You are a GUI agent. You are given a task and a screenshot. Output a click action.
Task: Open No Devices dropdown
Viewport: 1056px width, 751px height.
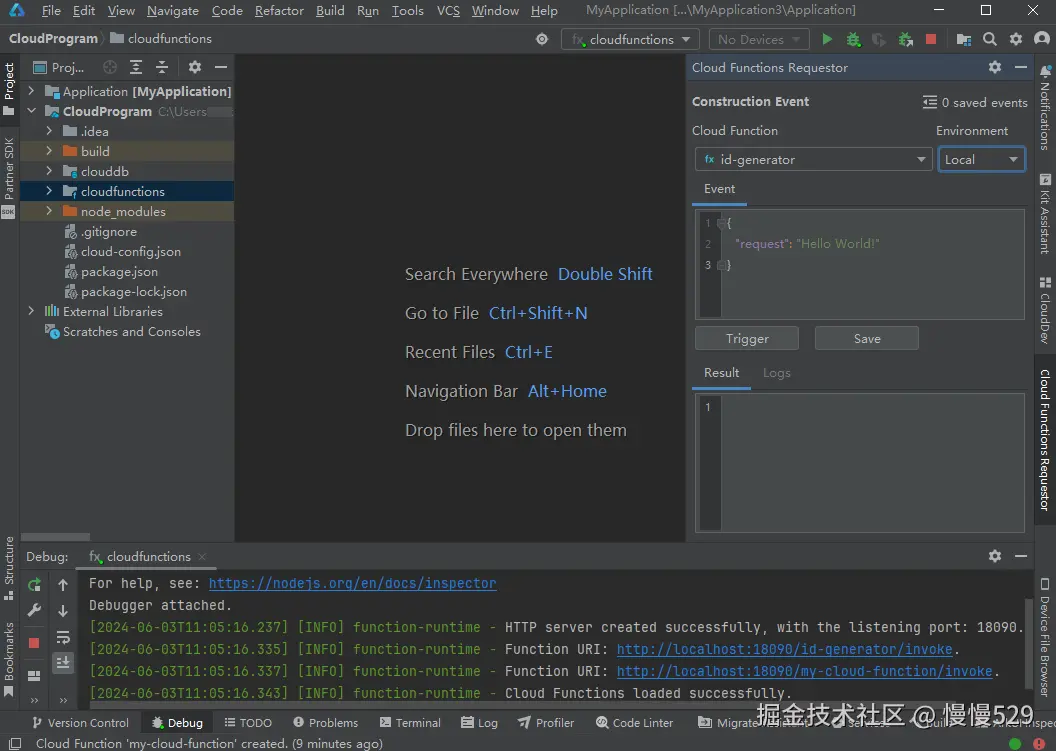[x=758, y=40]
